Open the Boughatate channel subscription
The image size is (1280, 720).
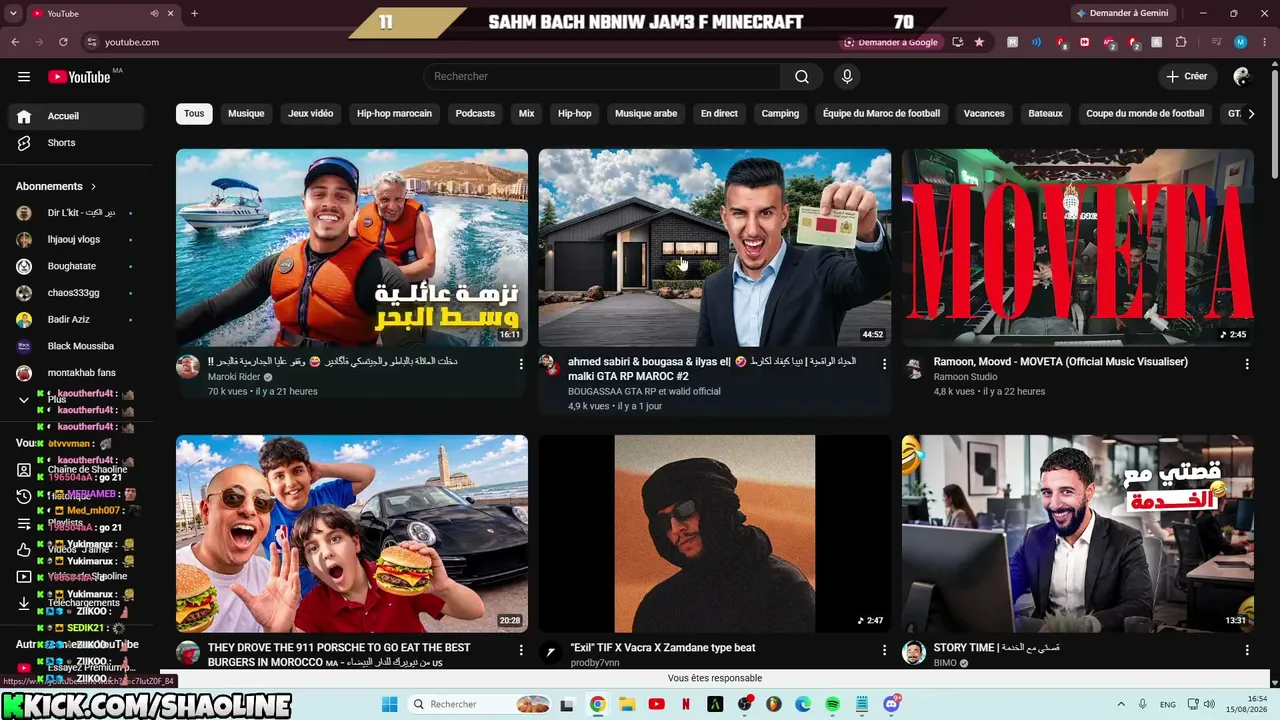tap(76, 267)
